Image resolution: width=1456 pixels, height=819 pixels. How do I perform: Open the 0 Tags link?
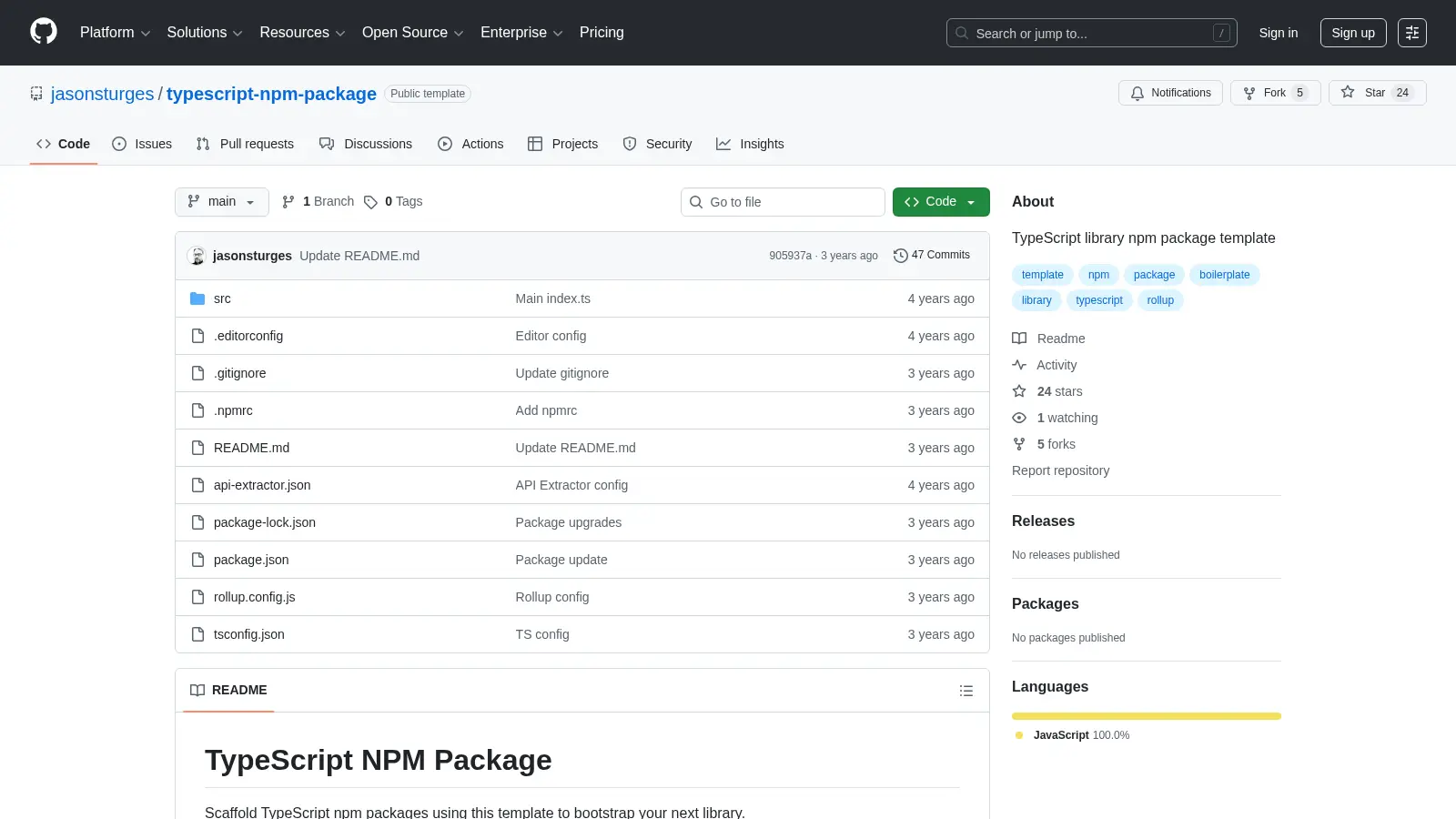(393, 202)
